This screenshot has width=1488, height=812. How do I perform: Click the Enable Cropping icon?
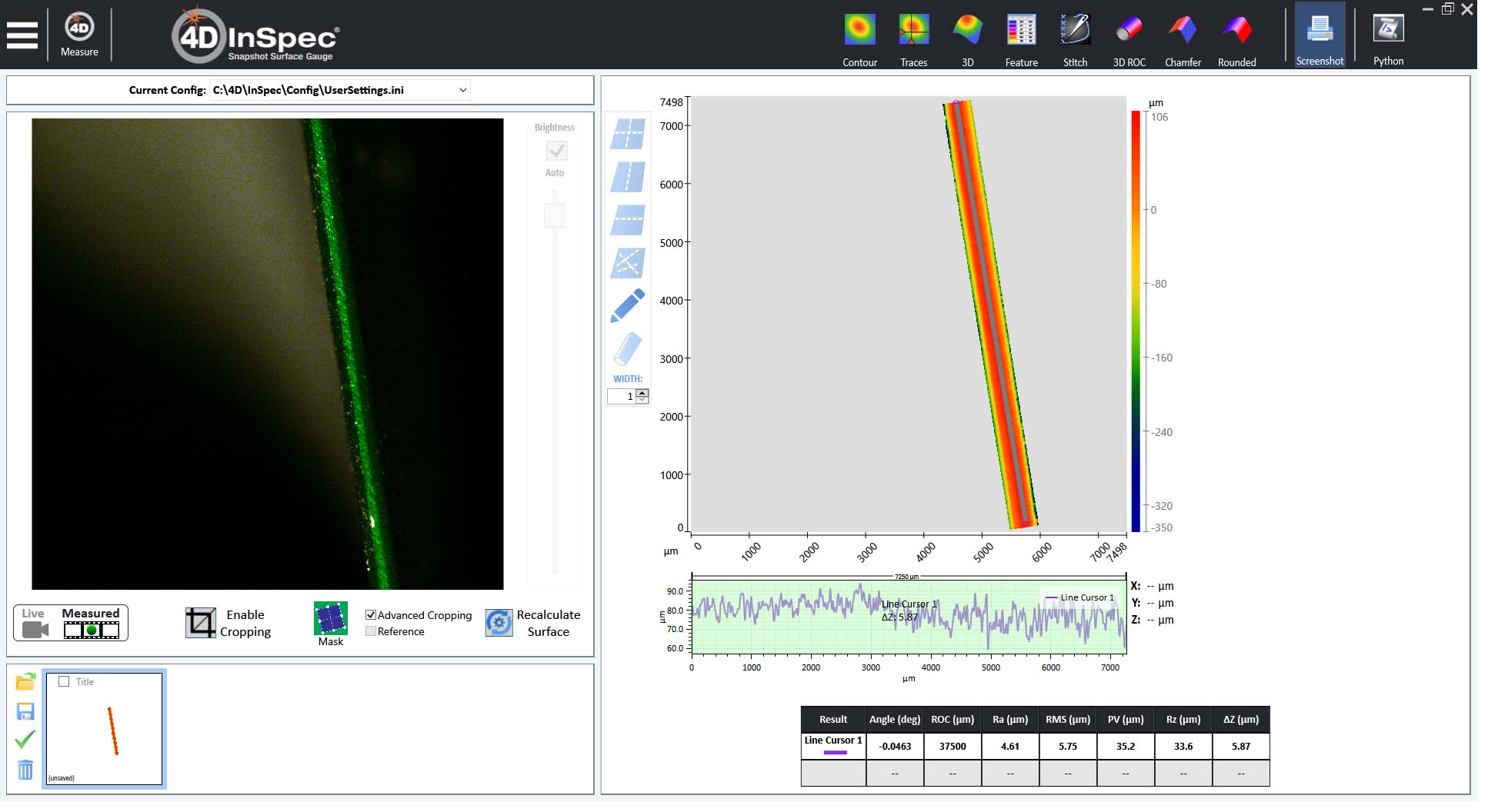[201, 623]
